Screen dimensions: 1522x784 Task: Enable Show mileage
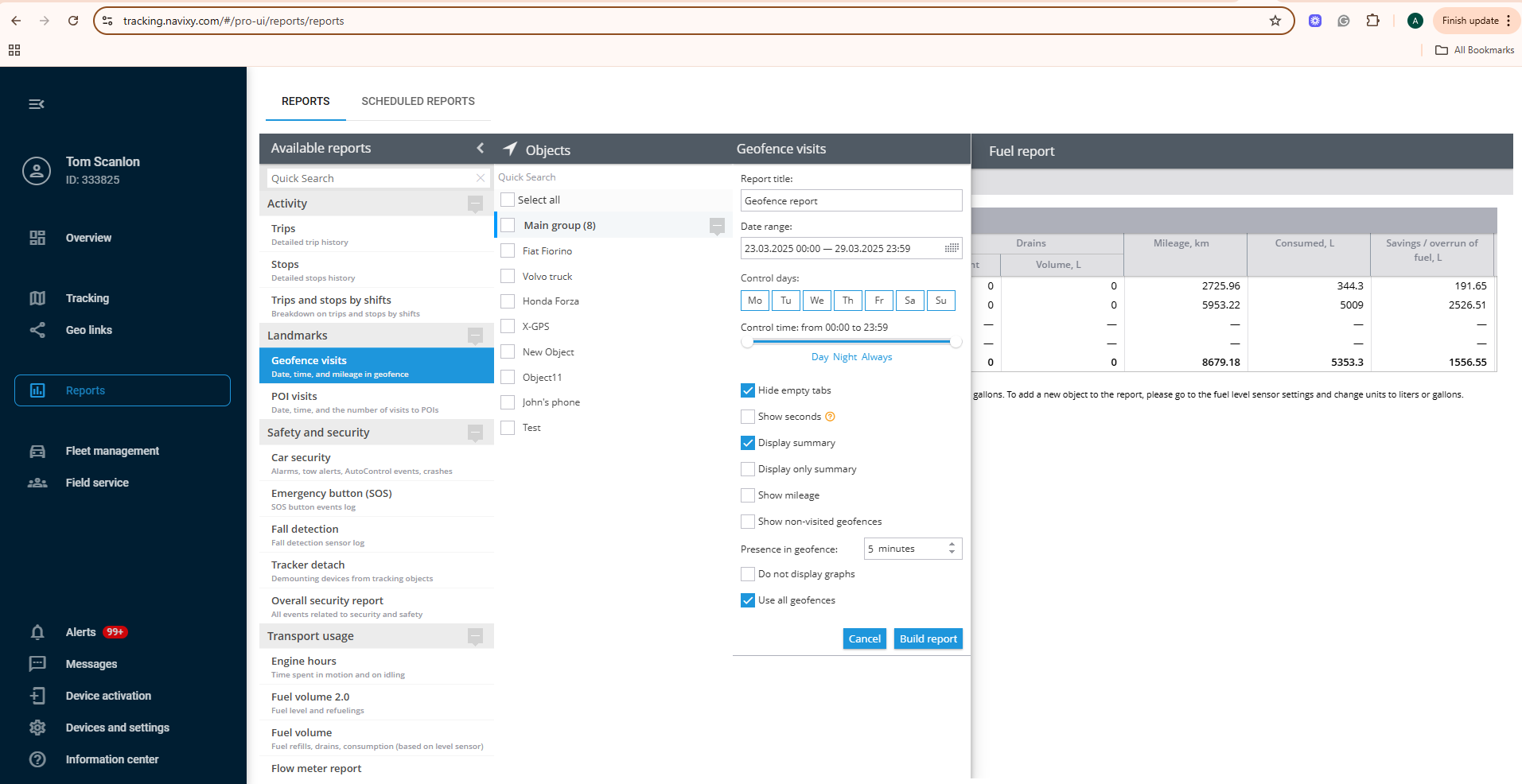click(x=747, y=495)
